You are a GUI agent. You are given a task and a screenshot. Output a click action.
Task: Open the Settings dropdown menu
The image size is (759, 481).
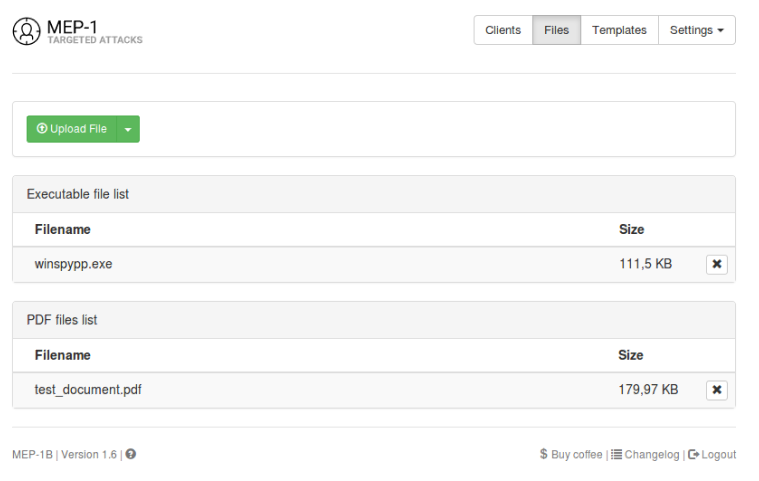[x=696, y=30]
